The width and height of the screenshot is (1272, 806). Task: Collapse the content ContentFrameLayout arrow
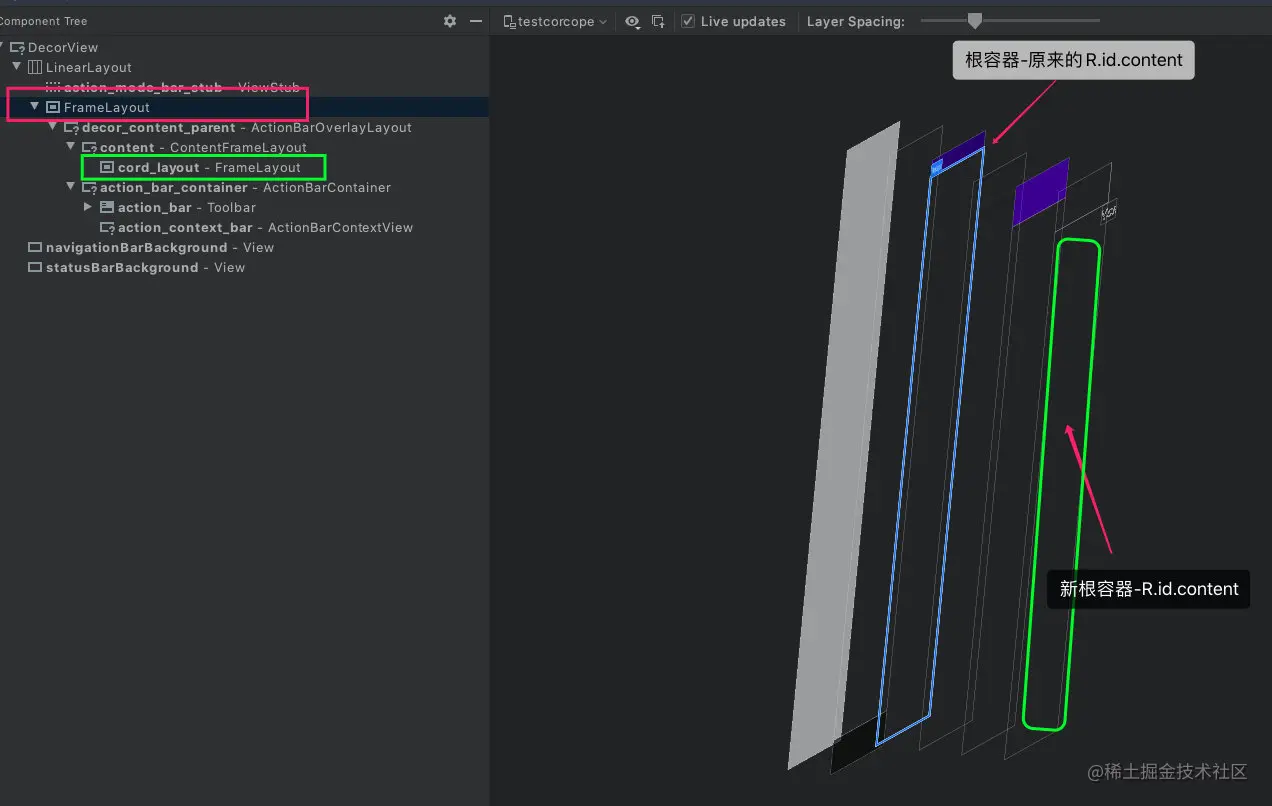pos(71,146)
